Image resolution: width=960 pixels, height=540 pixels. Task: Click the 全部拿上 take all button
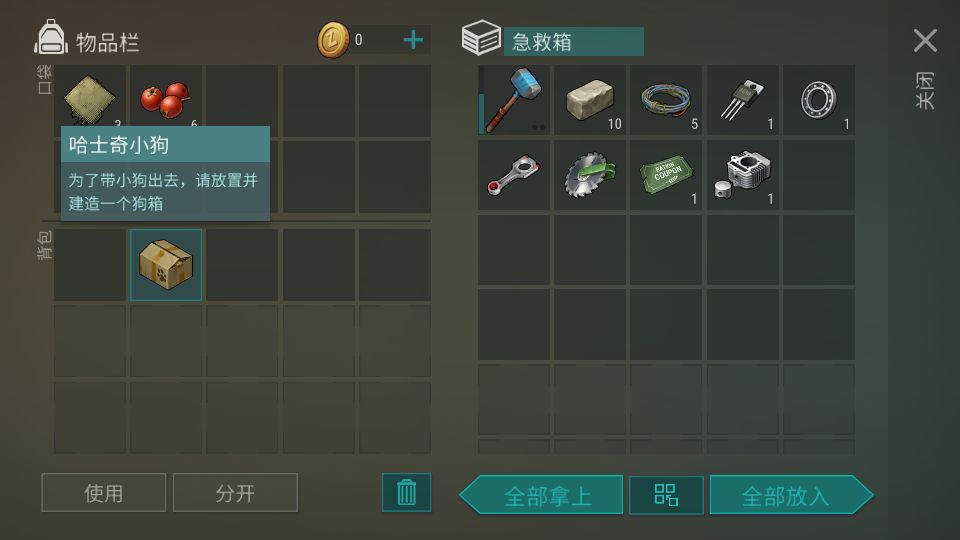pyautogui.click(x=541, y=495)
